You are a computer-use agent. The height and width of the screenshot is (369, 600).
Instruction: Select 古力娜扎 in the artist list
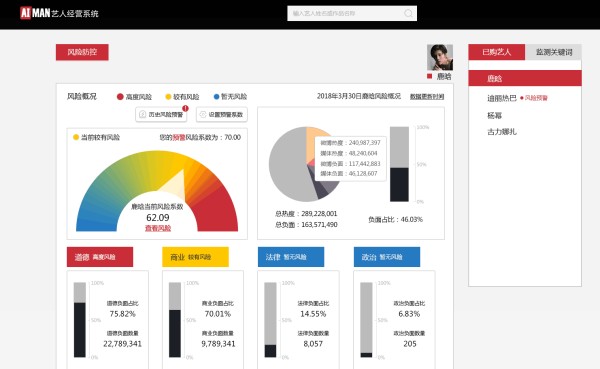(x=502, y=132)
